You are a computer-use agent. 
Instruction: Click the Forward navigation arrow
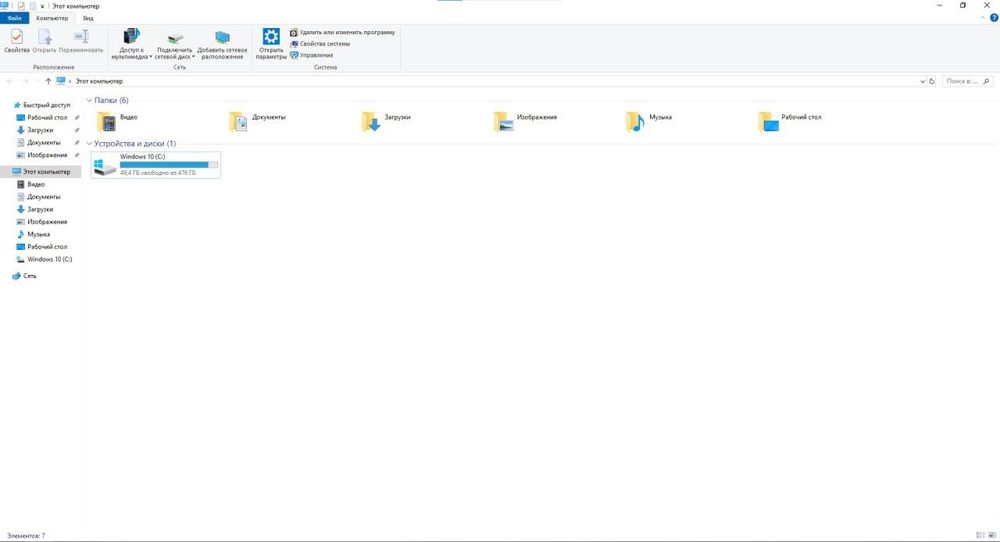pos(26,81)
